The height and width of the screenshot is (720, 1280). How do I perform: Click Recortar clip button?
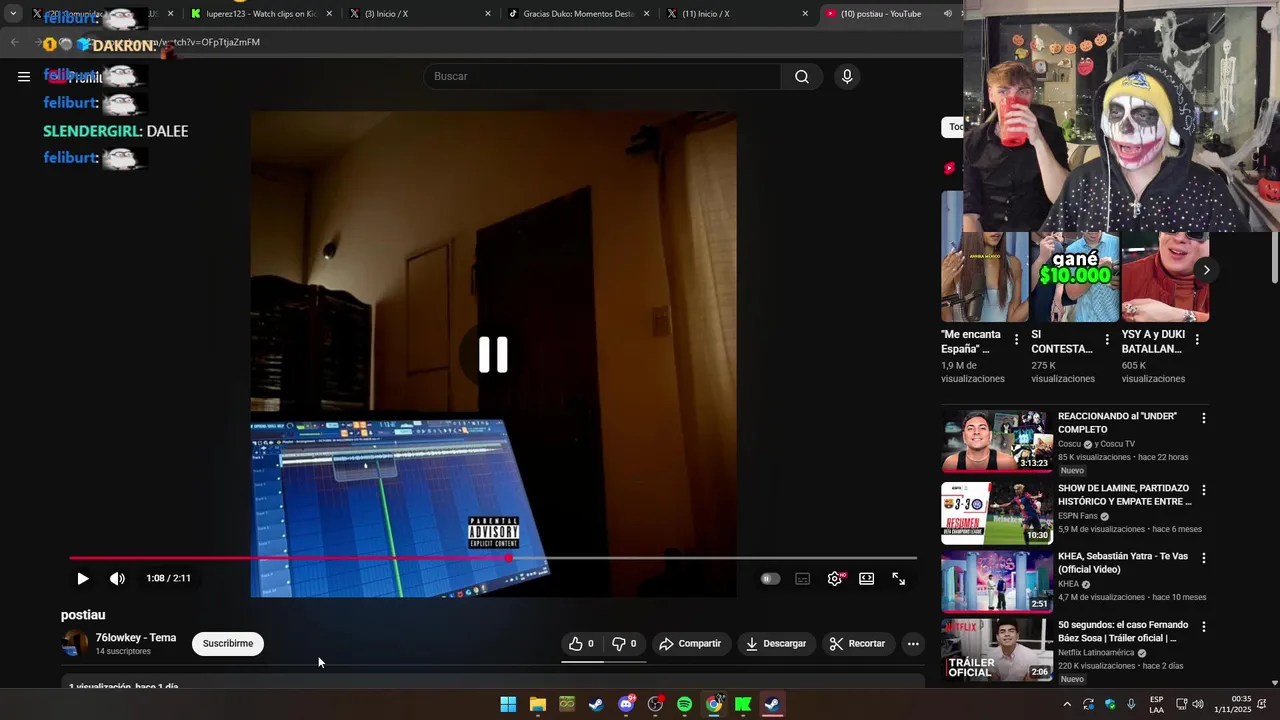coord(858,644)
